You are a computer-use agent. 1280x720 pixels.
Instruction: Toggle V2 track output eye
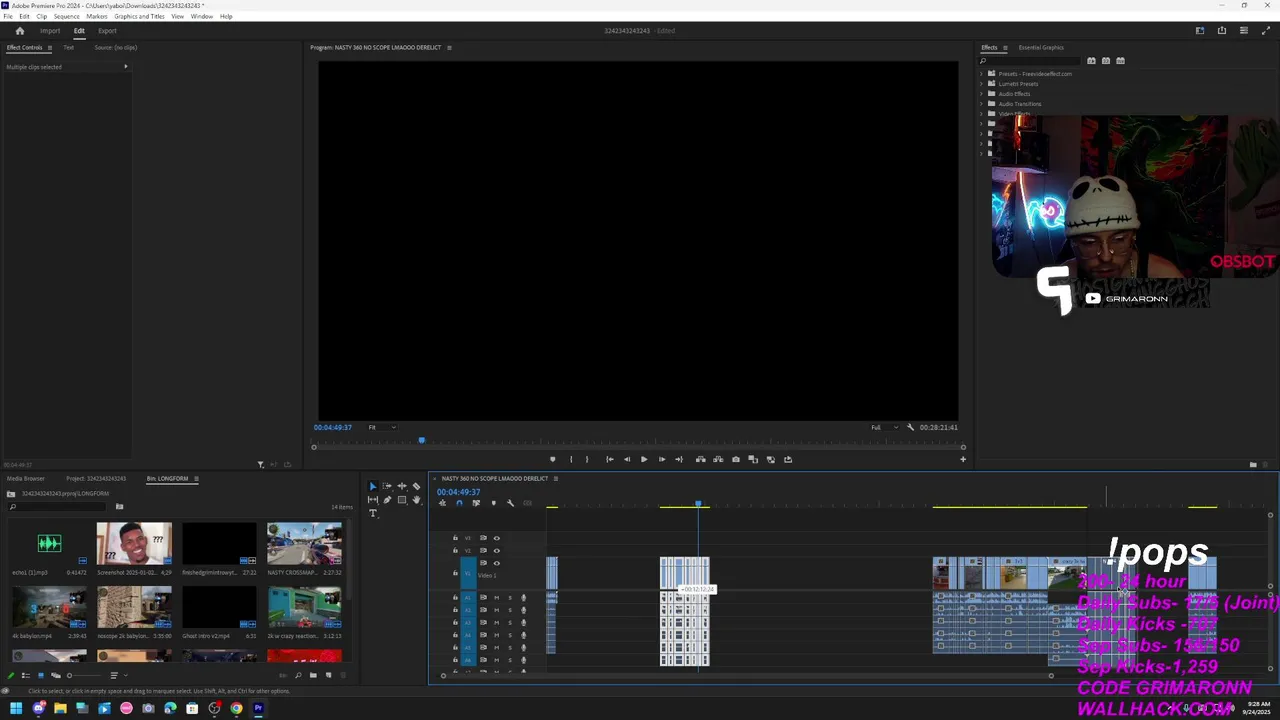pos(496,551)
